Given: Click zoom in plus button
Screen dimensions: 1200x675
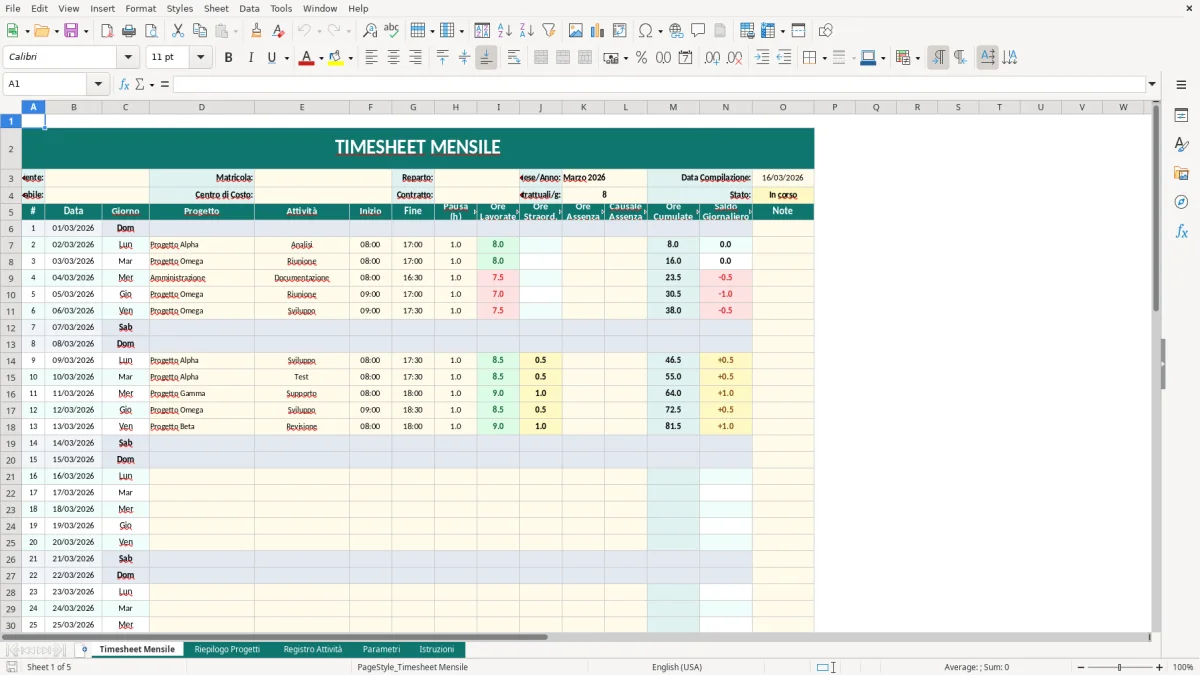Looking at the screenshot, I should point(1160,667).
